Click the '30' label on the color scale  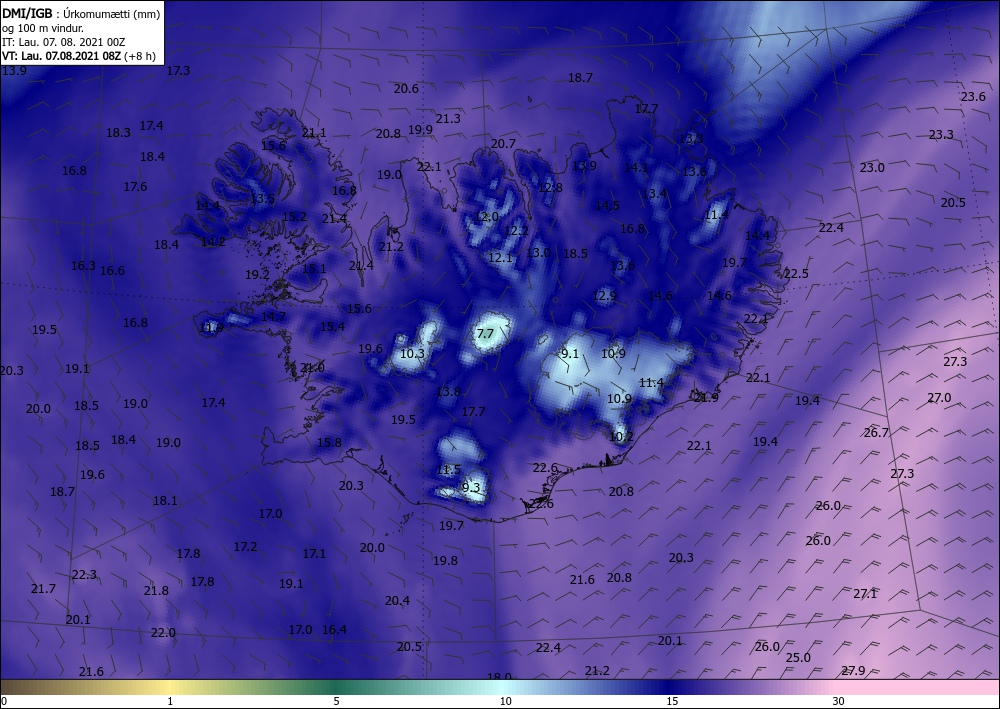click(x=839, y=702)
